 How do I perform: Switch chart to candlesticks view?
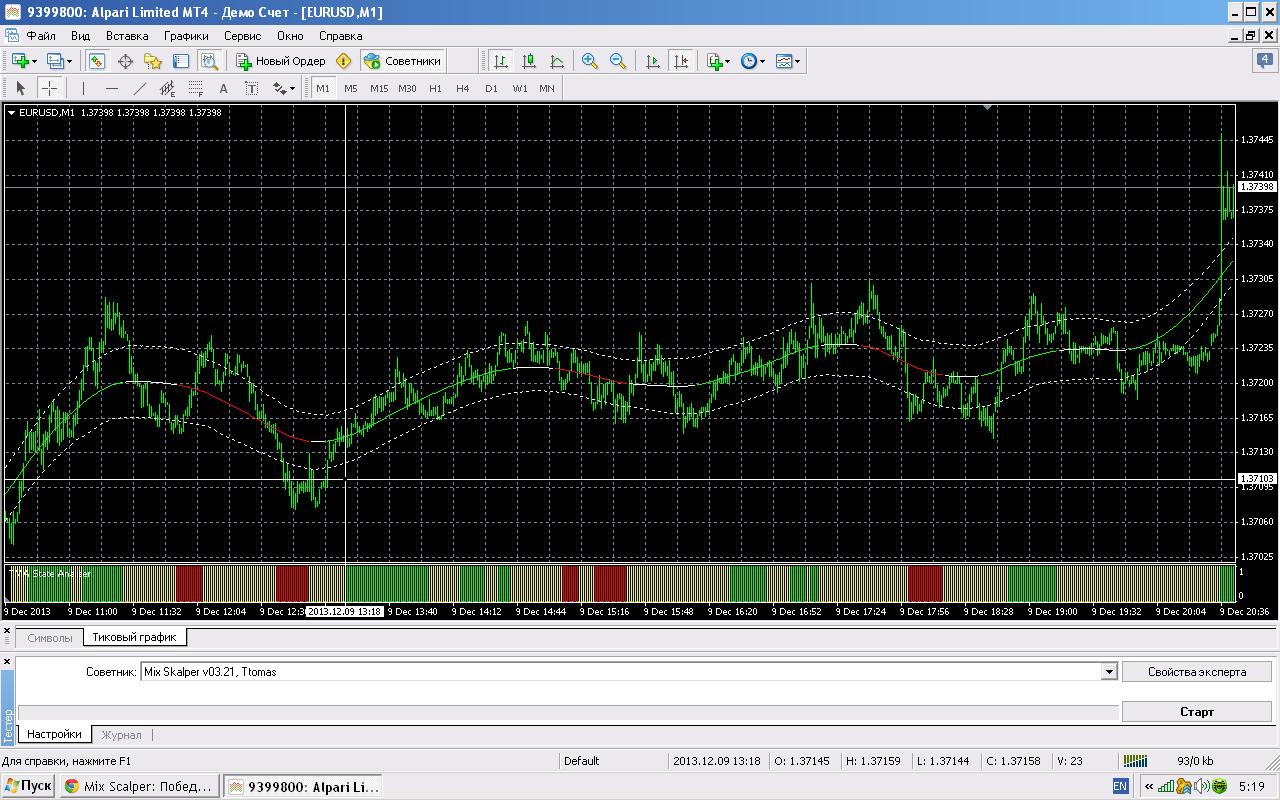(529, 61)
